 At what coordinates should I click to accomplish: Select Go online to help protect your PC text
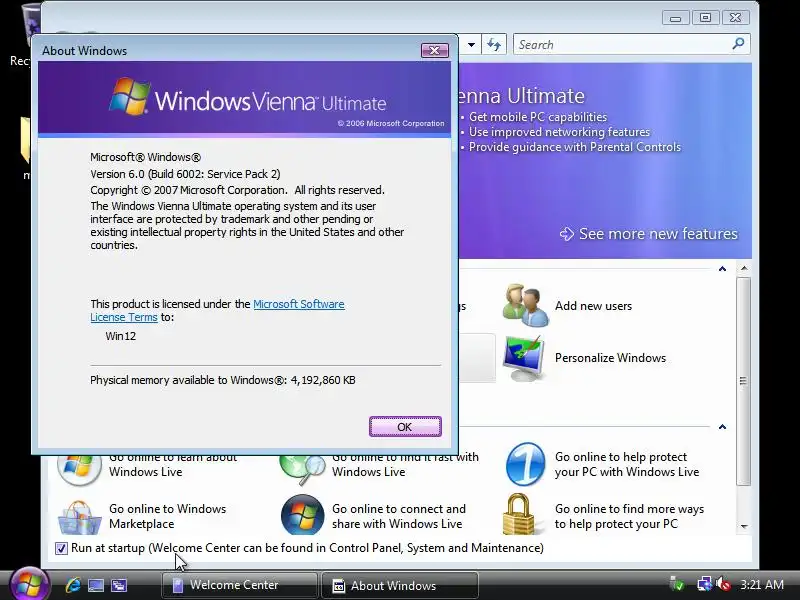627,464
